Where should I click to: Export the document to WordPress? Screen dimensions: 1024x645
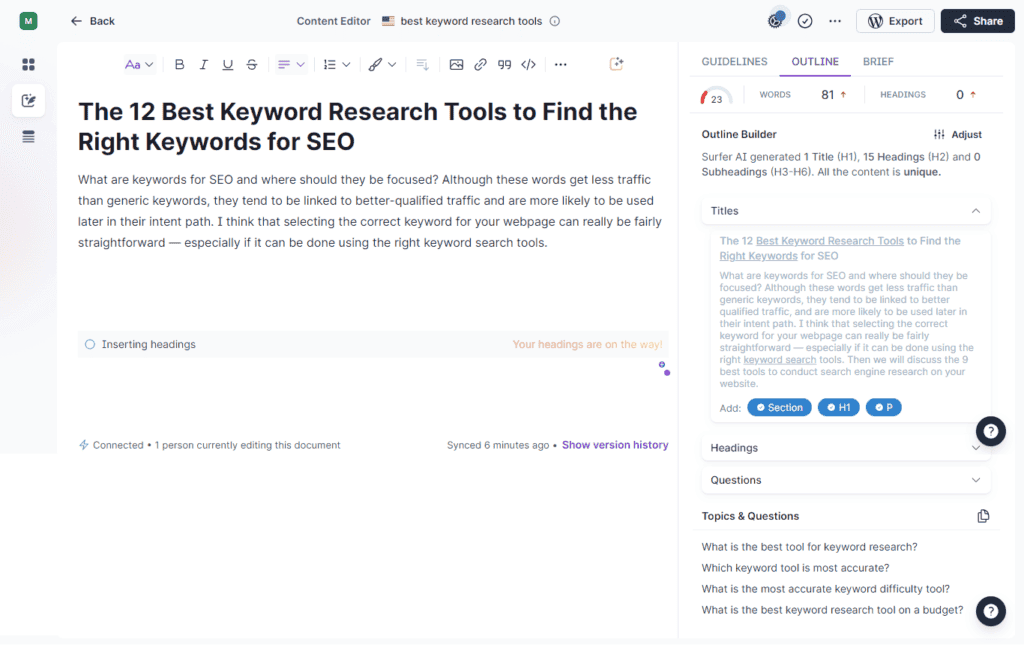pyautogui.click(x=895, y=20)
